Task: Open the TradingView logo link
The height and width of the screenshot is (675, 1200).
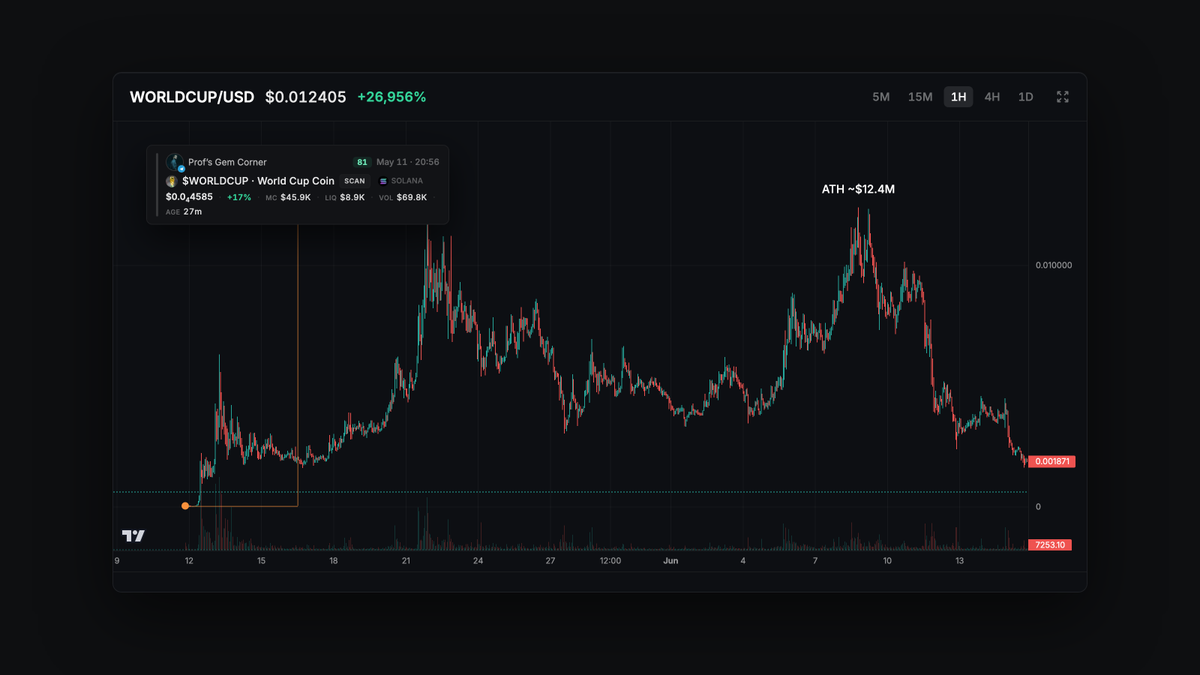Action: tap(133, 536)
